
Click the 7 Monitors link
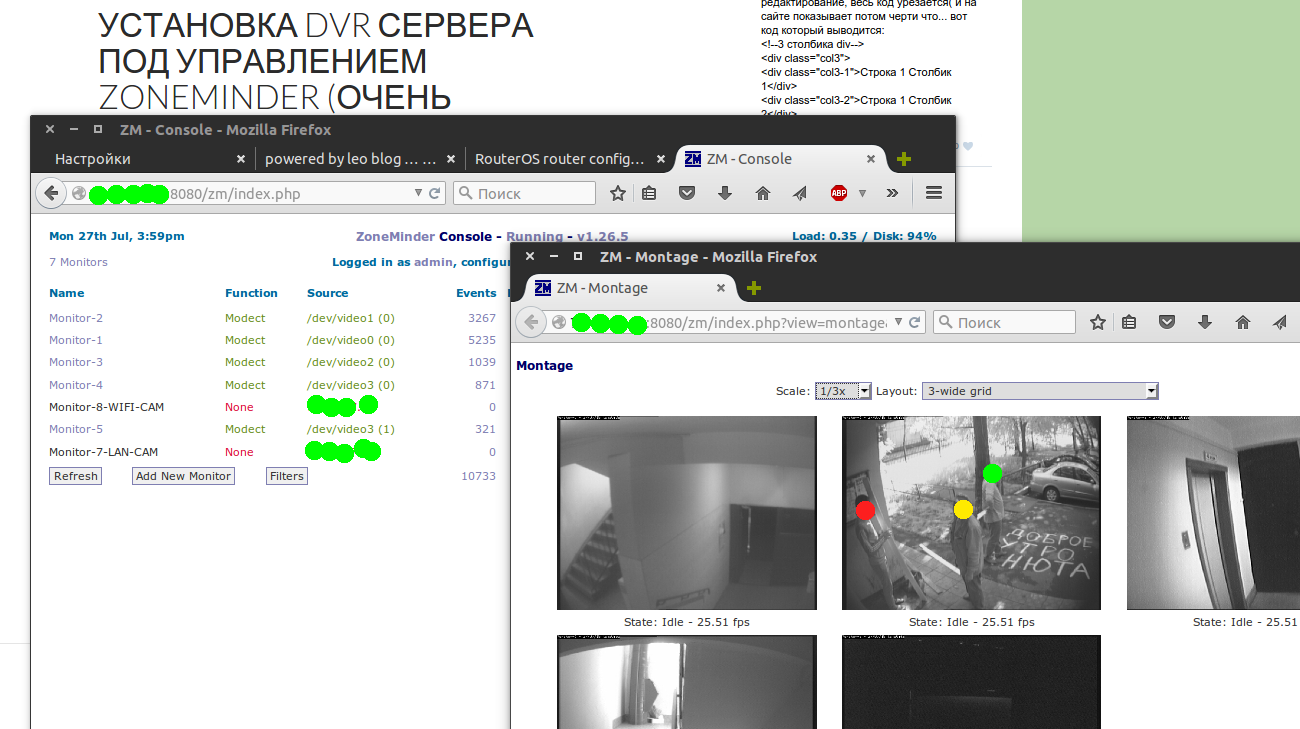point(78,262)
